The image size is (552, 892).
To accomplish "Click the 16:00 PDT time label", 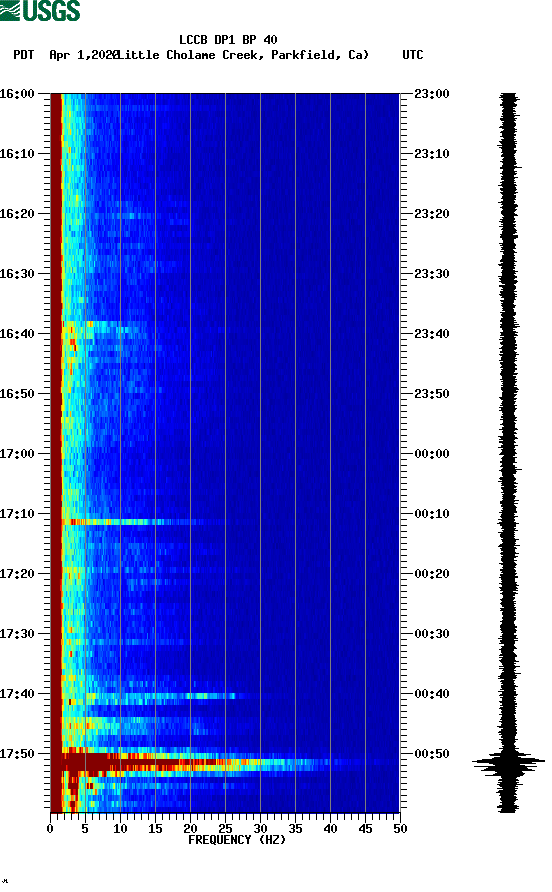I will point(17,94).
